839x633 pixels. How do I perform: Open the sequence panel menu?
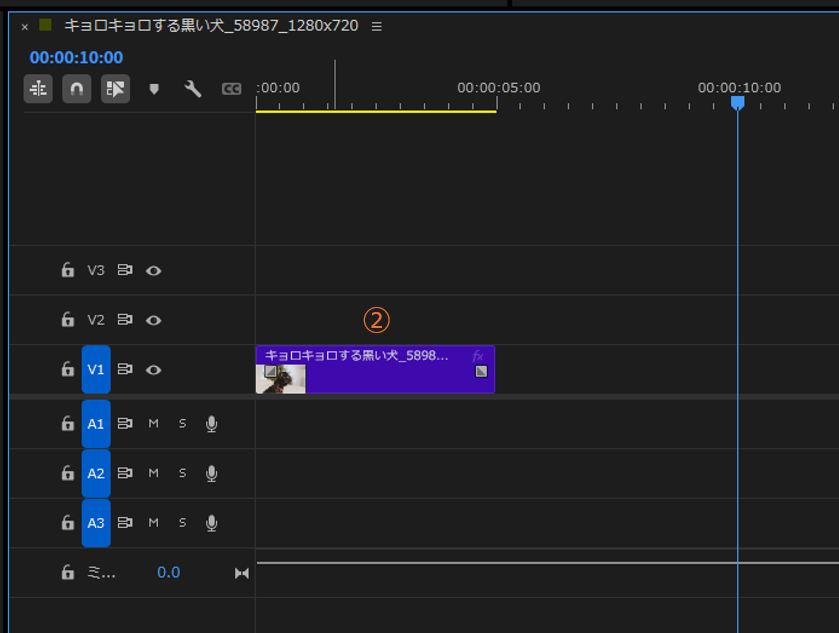pos(376,27)
